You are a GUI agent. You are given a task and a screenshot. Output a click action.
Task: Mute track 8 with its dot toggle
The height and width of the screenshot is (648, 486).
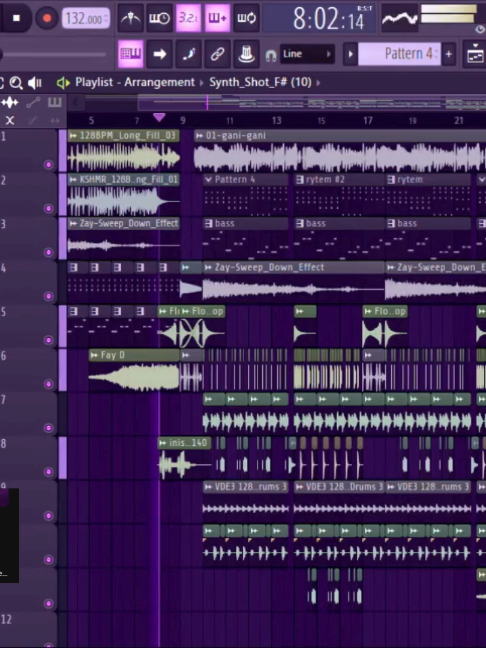48,472
